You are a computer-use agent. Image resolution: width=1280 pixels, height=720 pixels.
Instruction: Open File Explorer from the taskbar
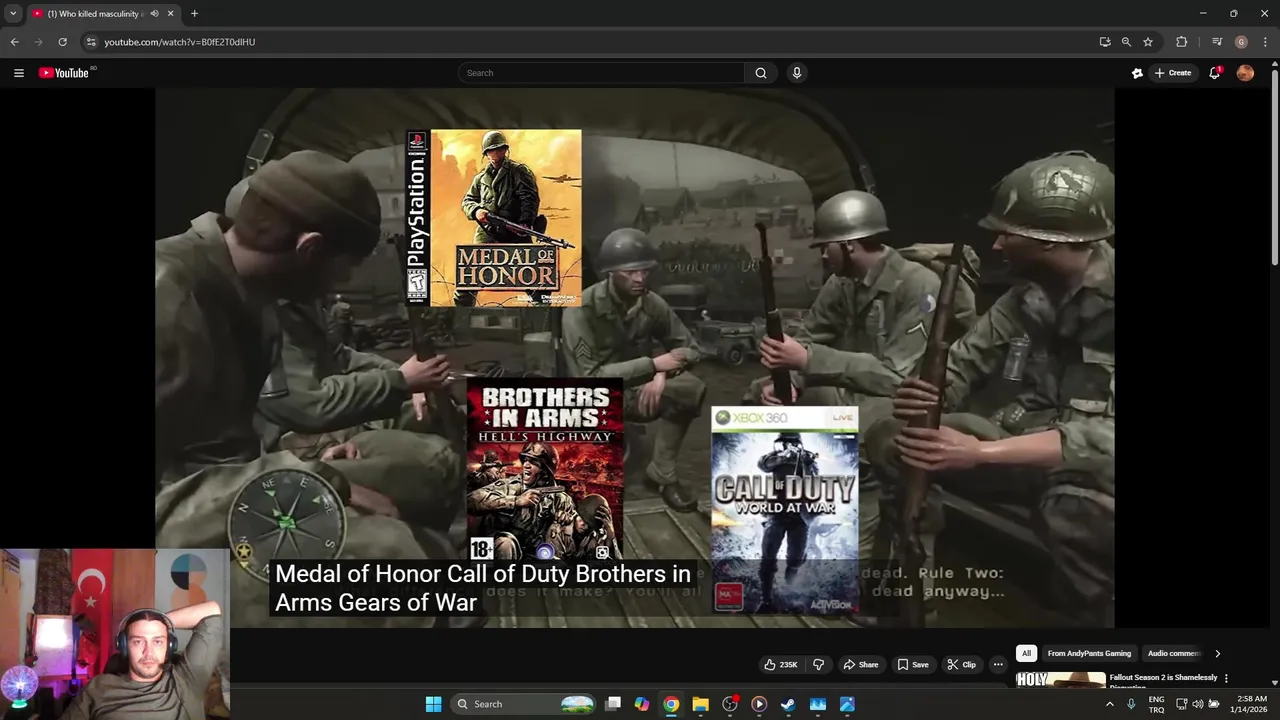(x=700, y=704)
